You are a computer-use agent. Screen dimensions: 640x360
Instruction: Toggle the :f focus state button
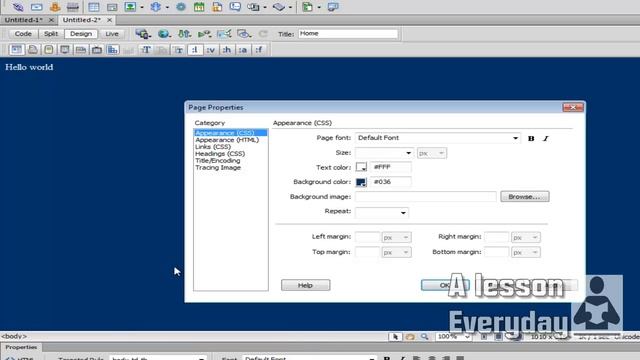coord(259,50)
